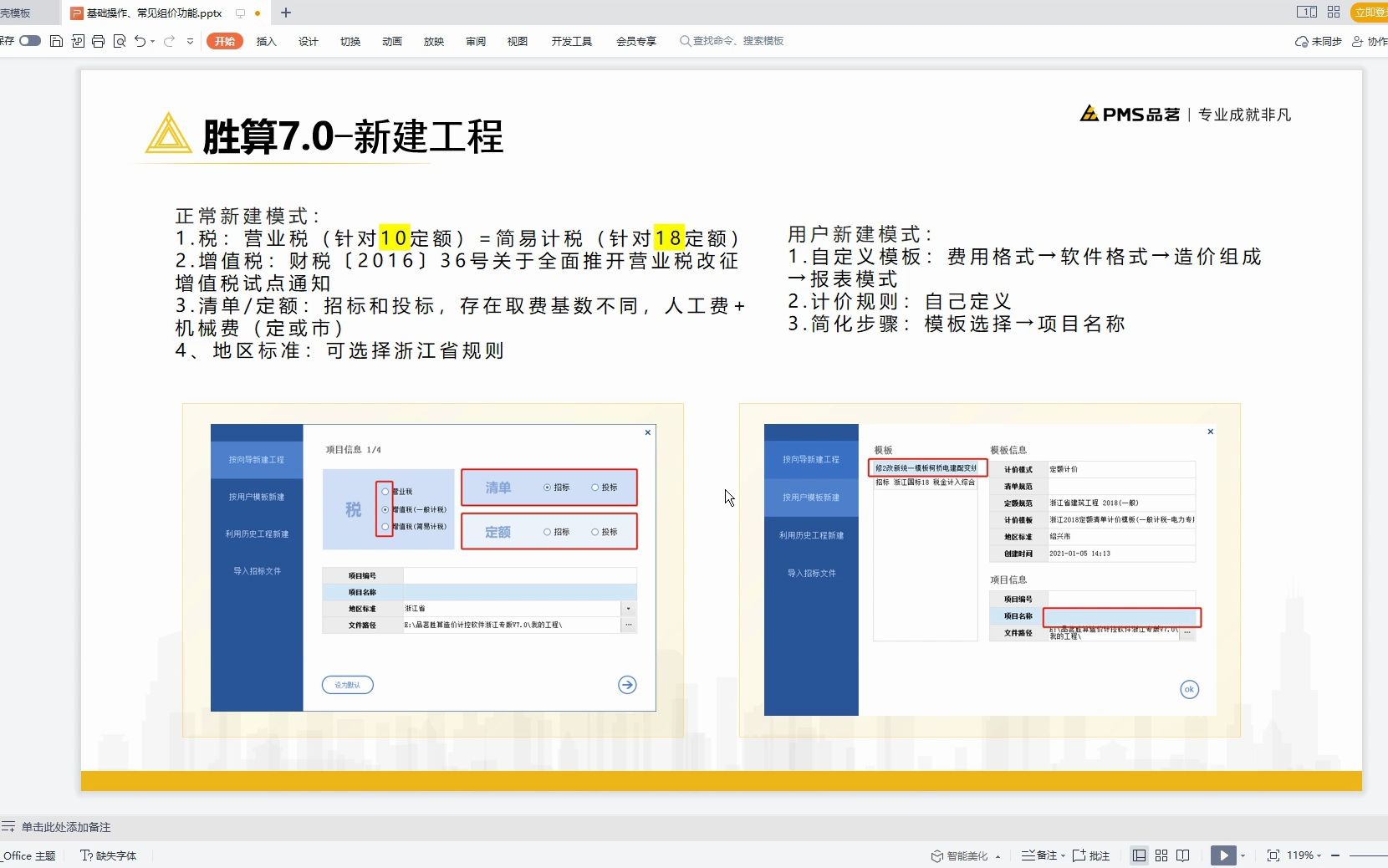The height and width of the screenshot is (868, 1388).
Task: Switch to slide sorter view
Action: (1161, 855)
